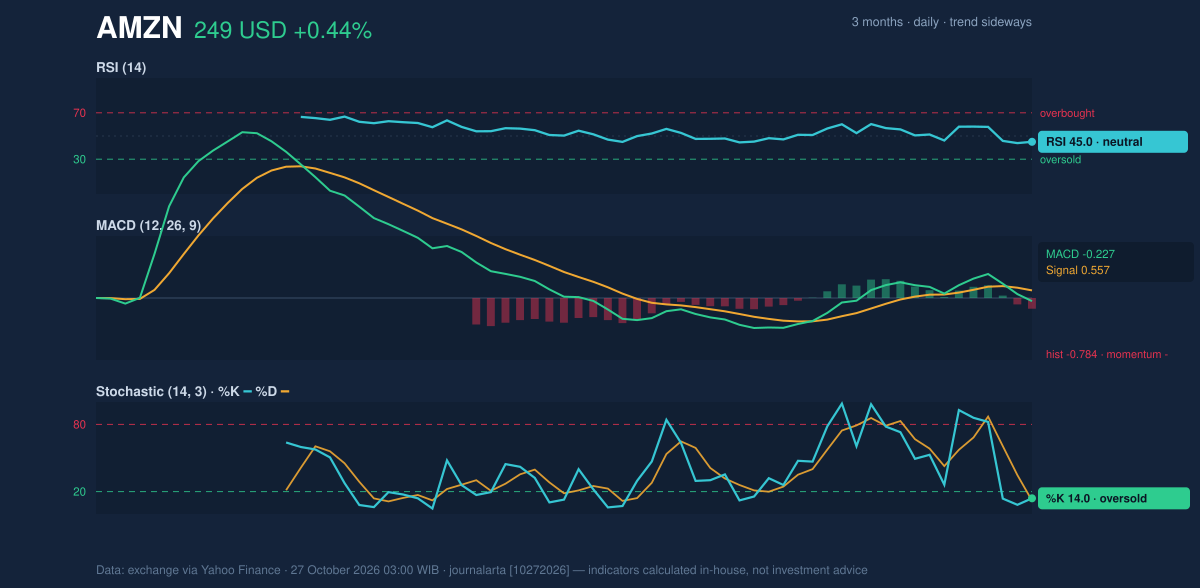Click the 249 USD +0.44% price text

click(x=283, y=31)
